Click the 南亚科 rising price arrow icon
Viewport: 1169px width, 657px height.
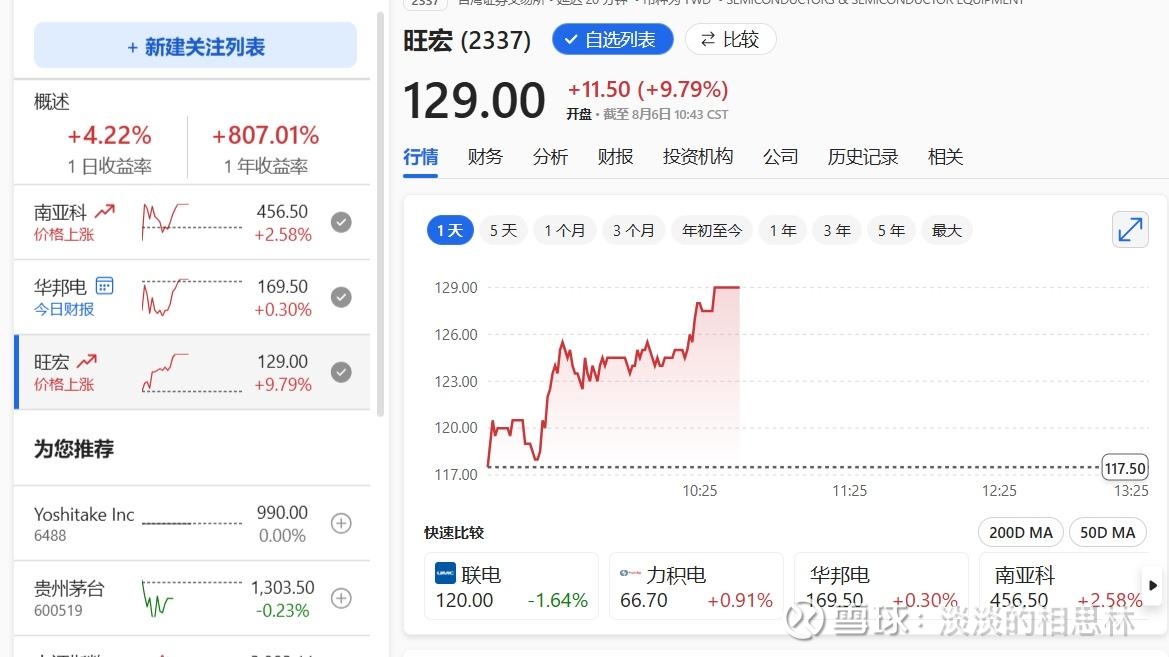104,211
